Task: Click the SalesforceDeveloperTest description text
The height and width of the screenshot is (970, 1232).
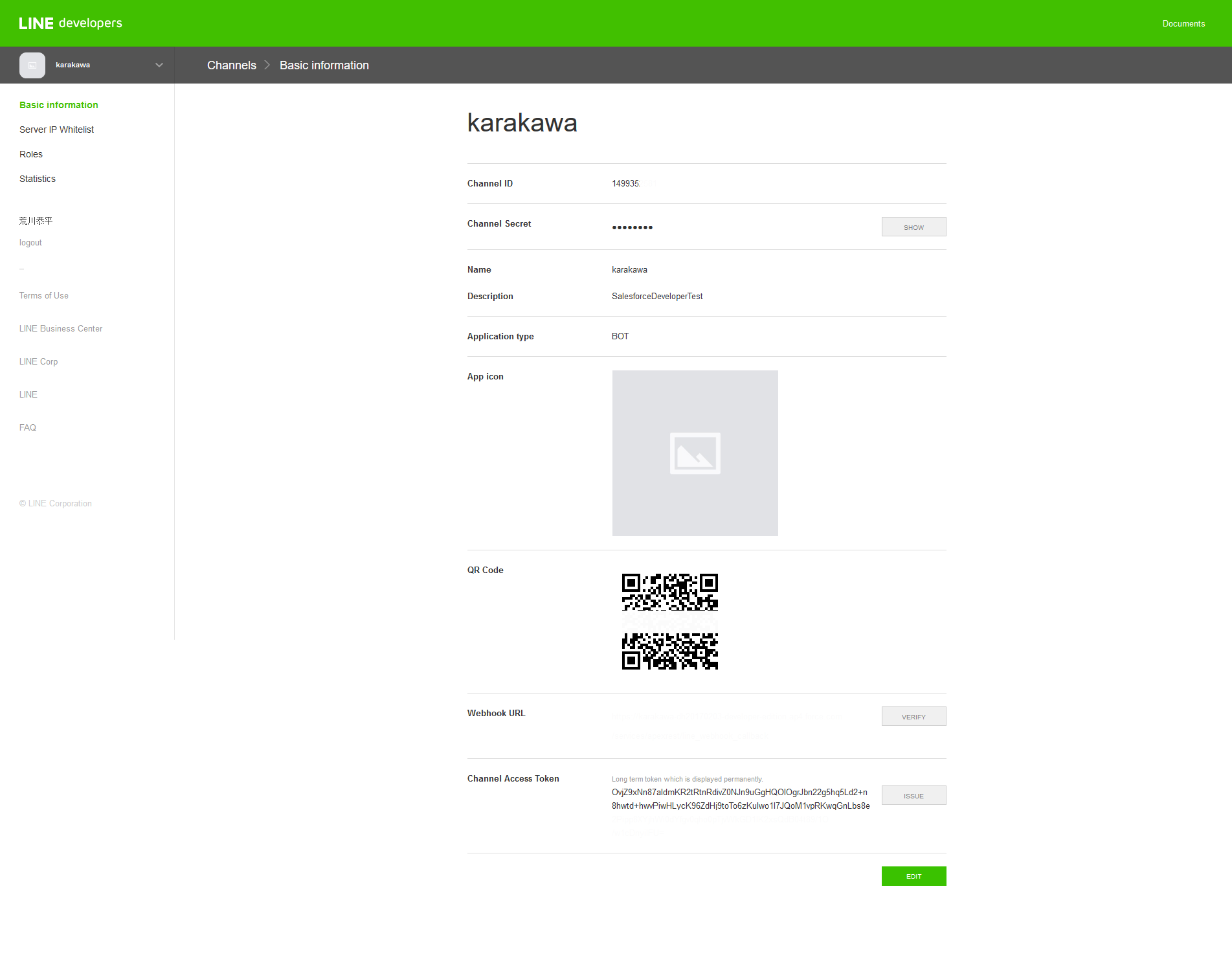Action: [x=657, y=297]
